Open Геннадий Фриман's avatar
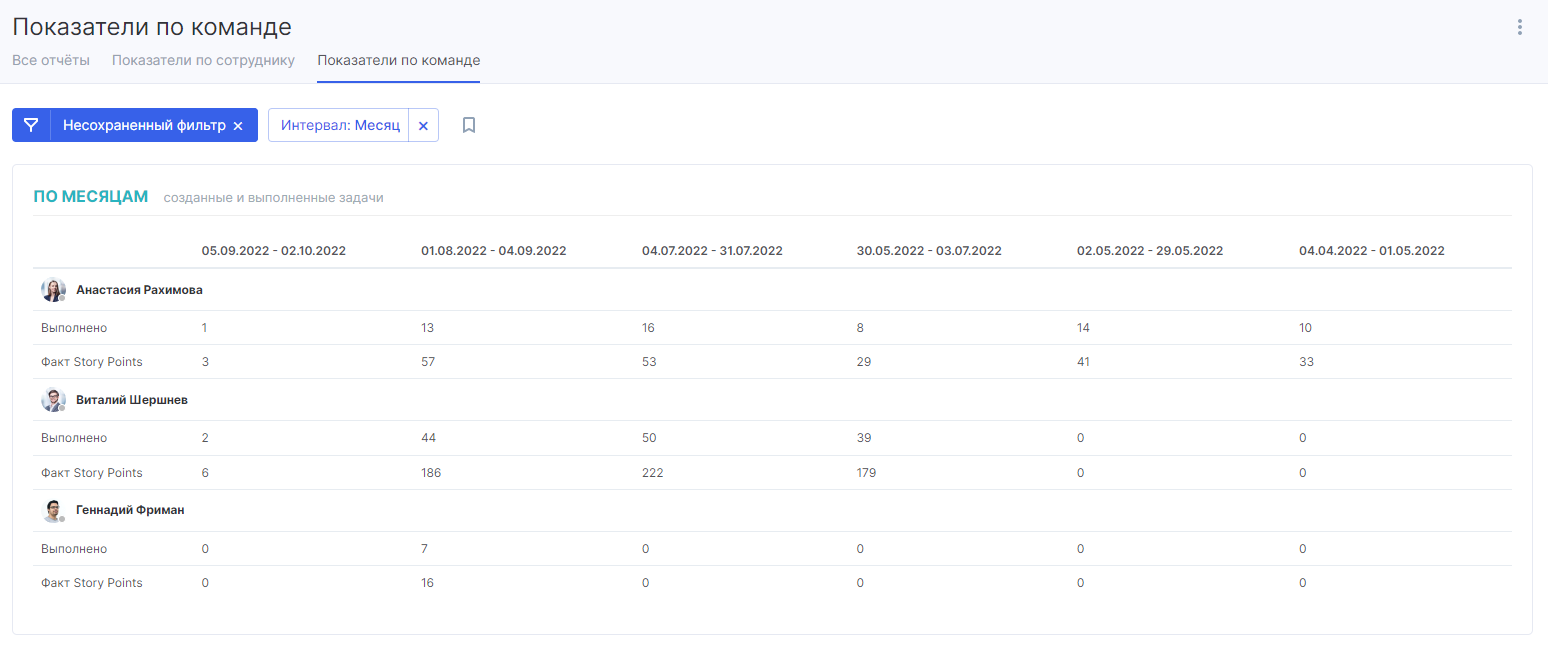 (x=53, y=510)
